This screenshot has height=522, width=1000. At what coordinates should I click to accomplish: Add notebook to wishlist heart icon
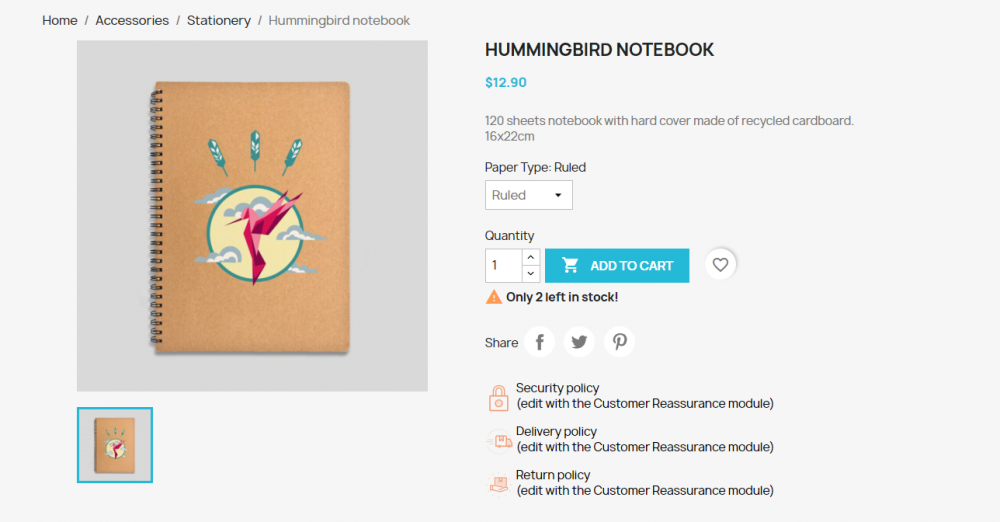(720, 264)
